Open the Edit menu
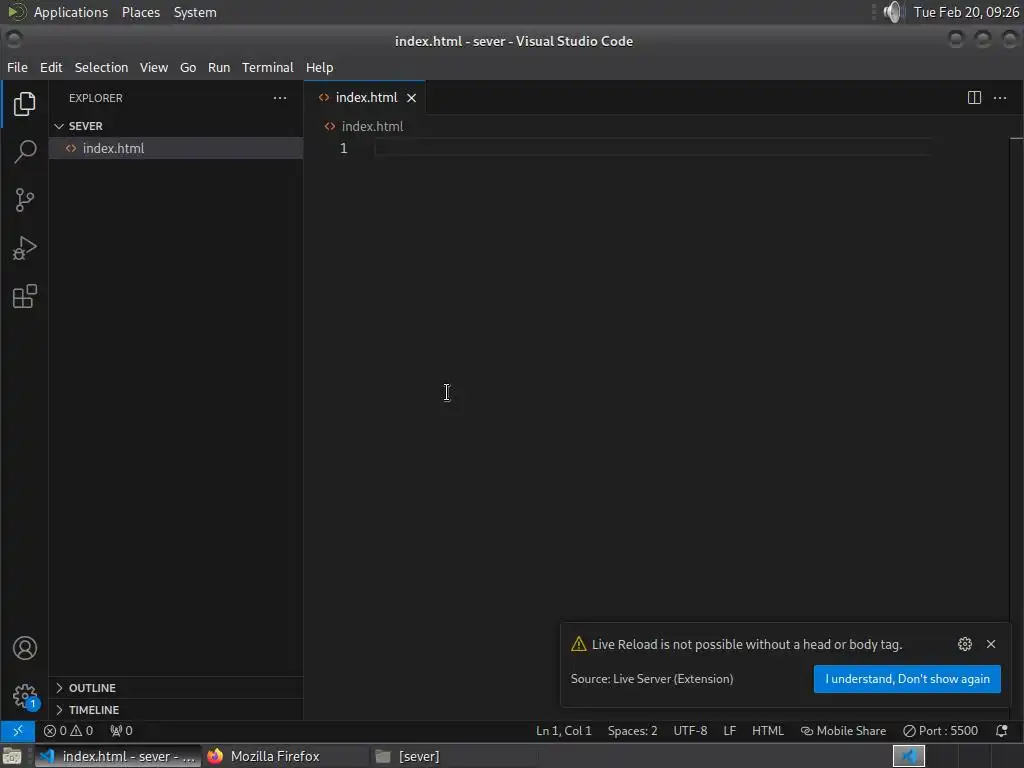Viewport: 1024px width, 768px height. 51,67
